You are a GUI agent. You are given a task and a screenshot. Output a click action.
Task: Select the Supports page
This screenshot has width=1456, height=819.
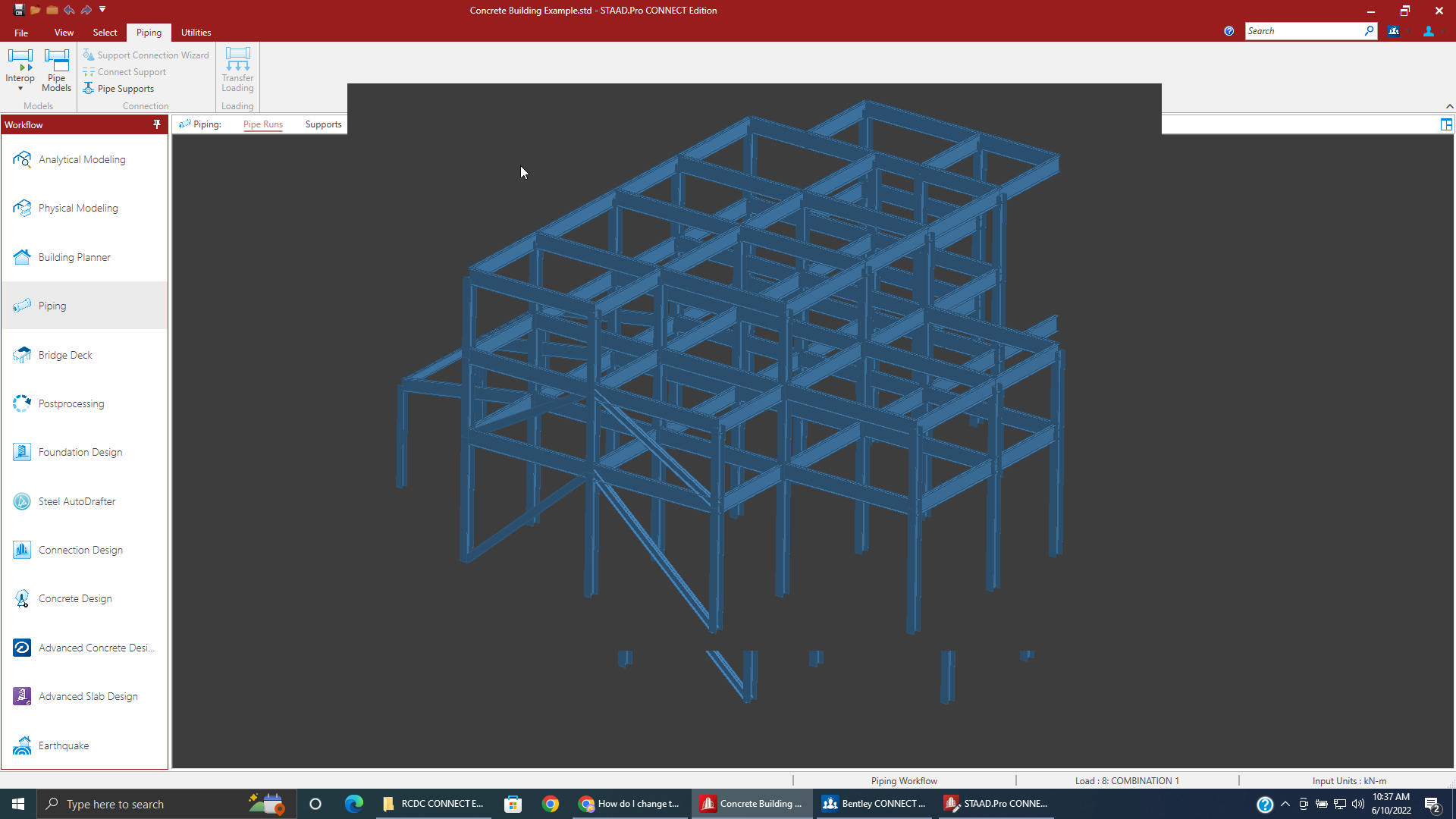[323, 124]
